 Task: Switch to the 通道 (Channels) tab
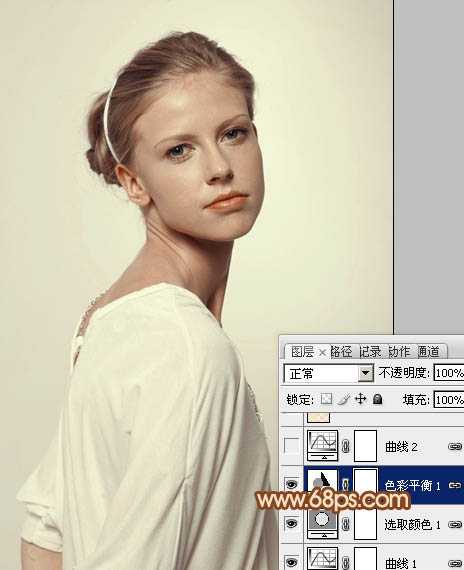click(x=428, y=352)
